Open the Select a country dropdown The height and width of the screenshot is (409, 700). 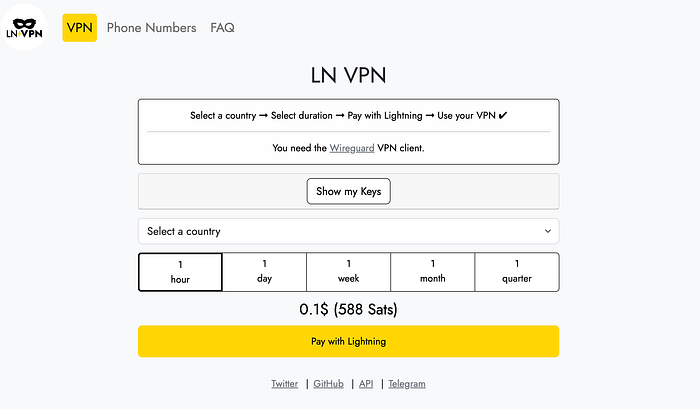point(349,231)
